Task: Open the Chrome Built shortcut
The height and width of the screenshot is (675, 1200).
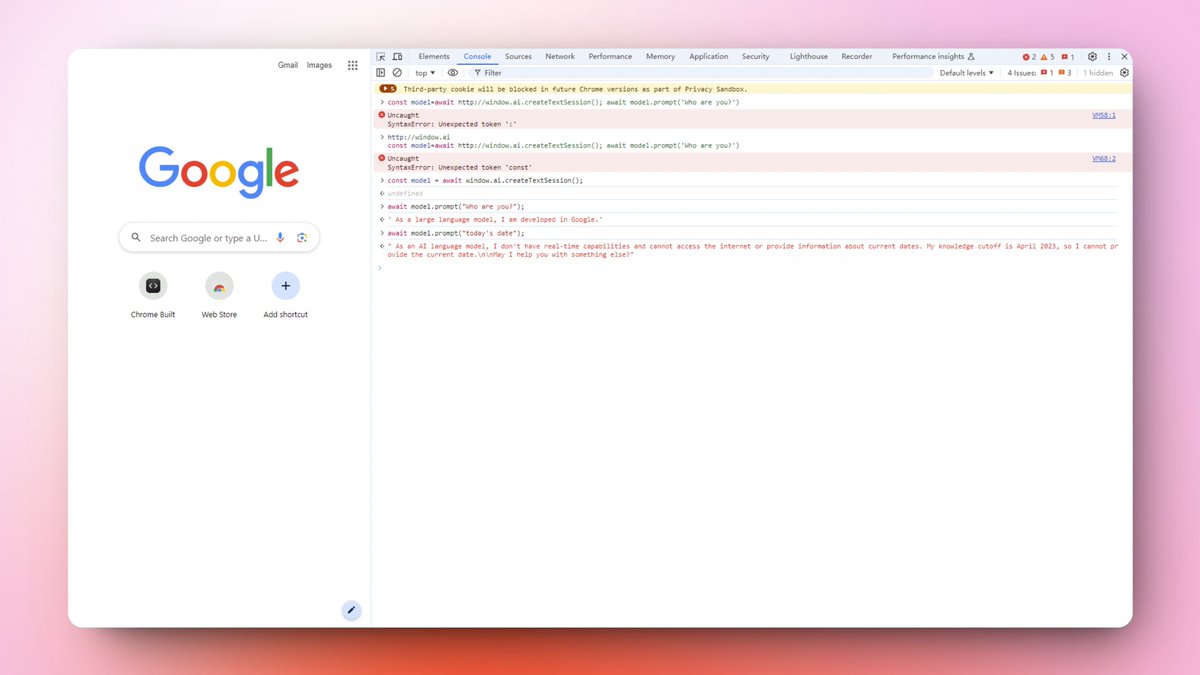Action: click(x=153, y=295)
